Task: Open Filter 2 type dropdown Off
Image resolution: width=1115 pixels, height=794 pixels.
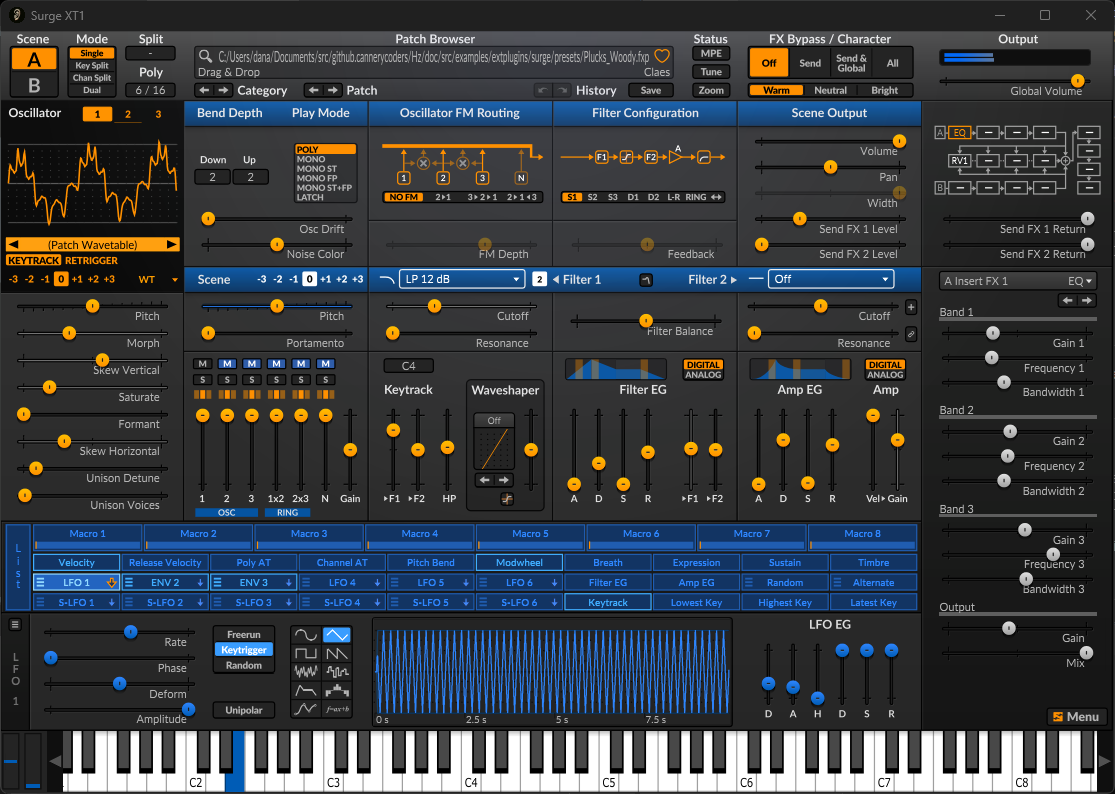Action: pos(830,279)
